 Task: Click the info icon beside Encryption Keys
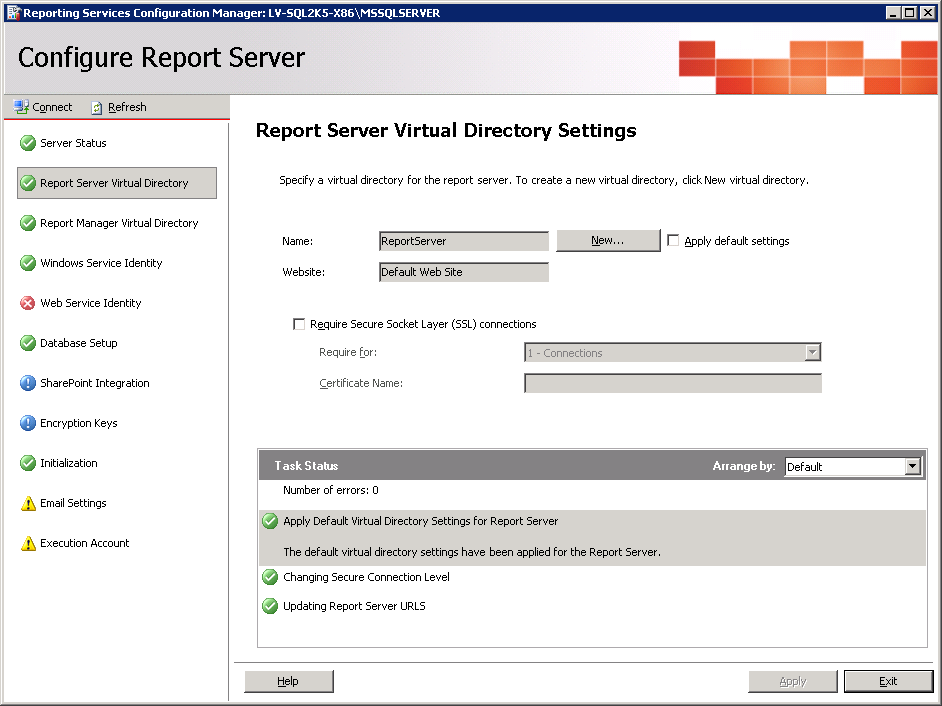pyautogui.click(x=28, y=423)
